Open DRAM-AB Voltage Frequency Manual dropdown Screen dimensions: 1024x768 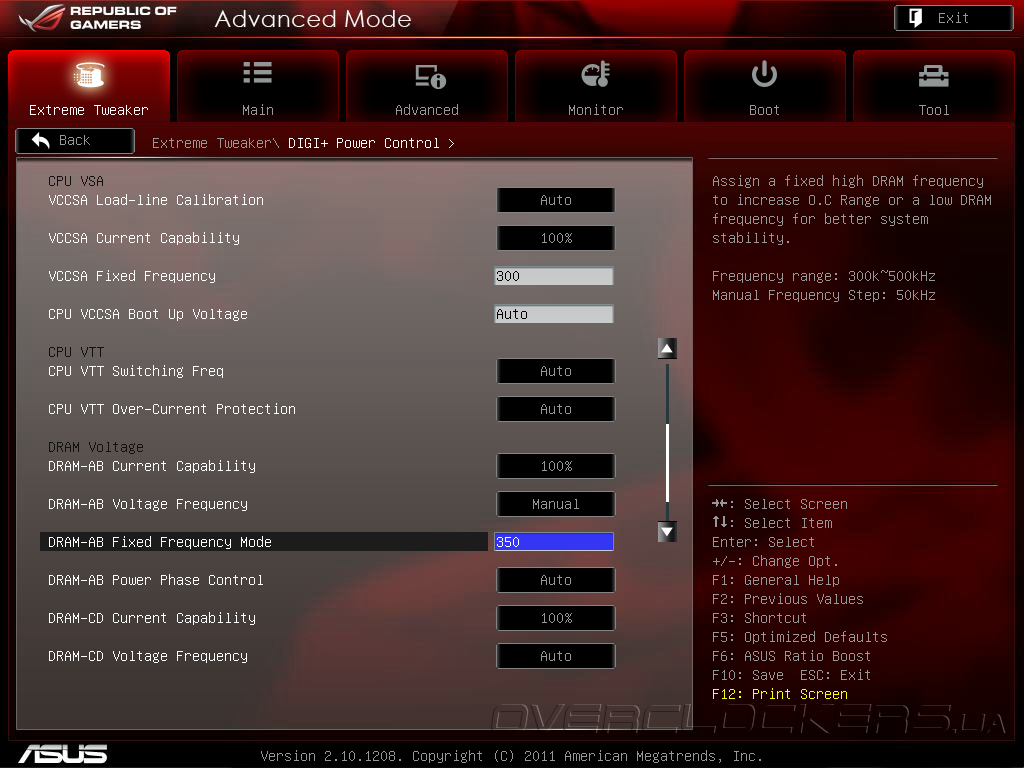[x=556, y=504]
